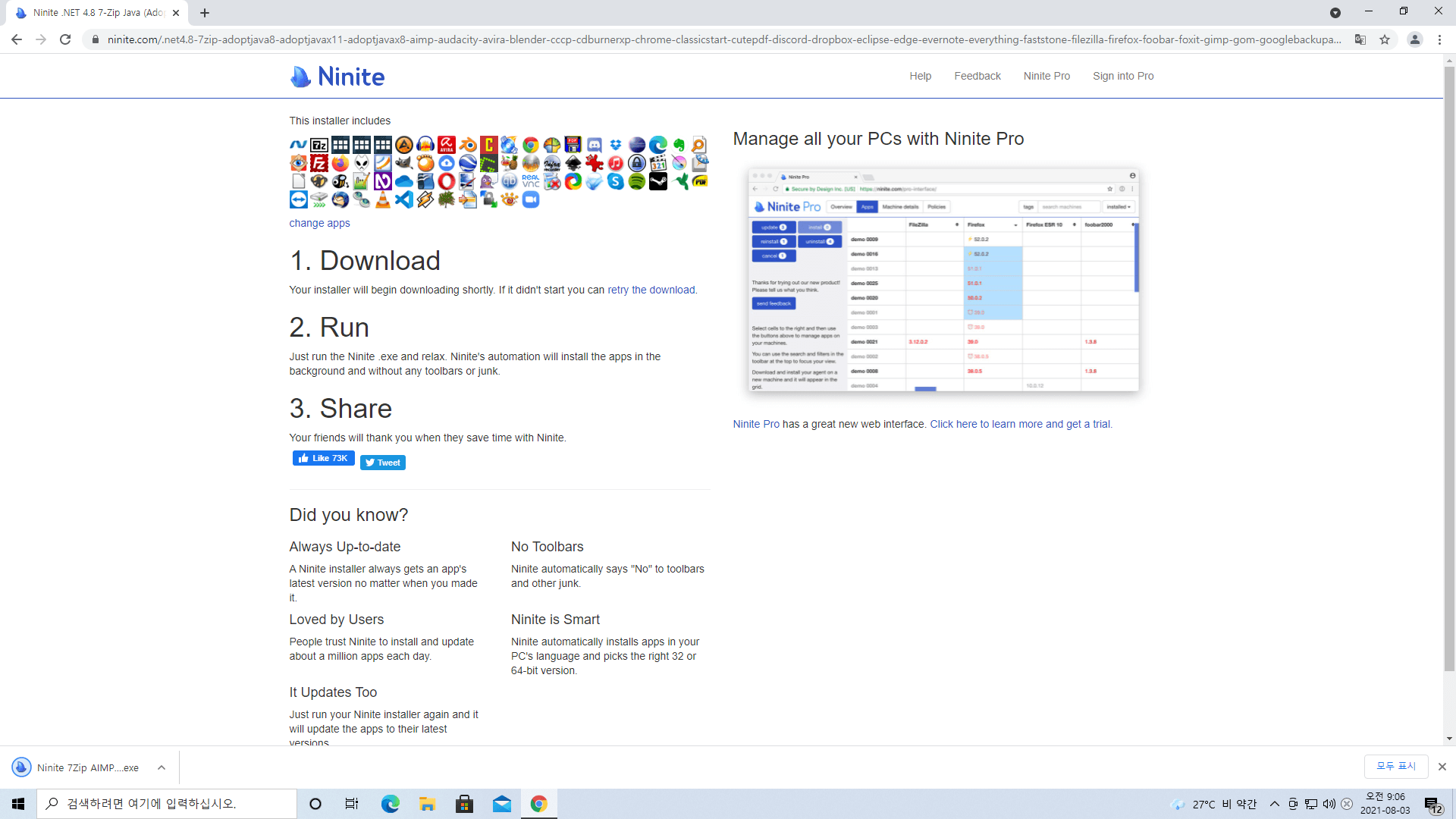Open File Explorer from taskbar
The image size is (1456, 819).
pyautogui.click(x=427, y=804)
